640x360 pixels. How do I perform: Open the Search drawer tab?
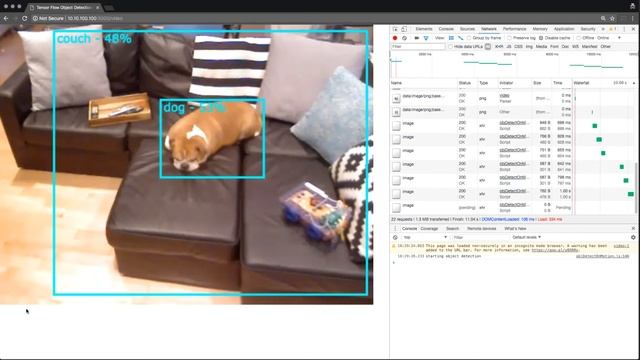click(x=452, y=229)
